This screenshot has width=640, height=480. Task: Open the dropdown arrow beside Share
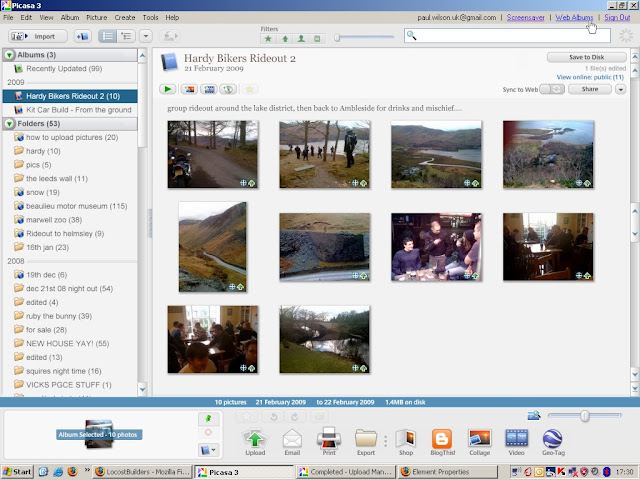pyautogui.click(x=619, y=89)
